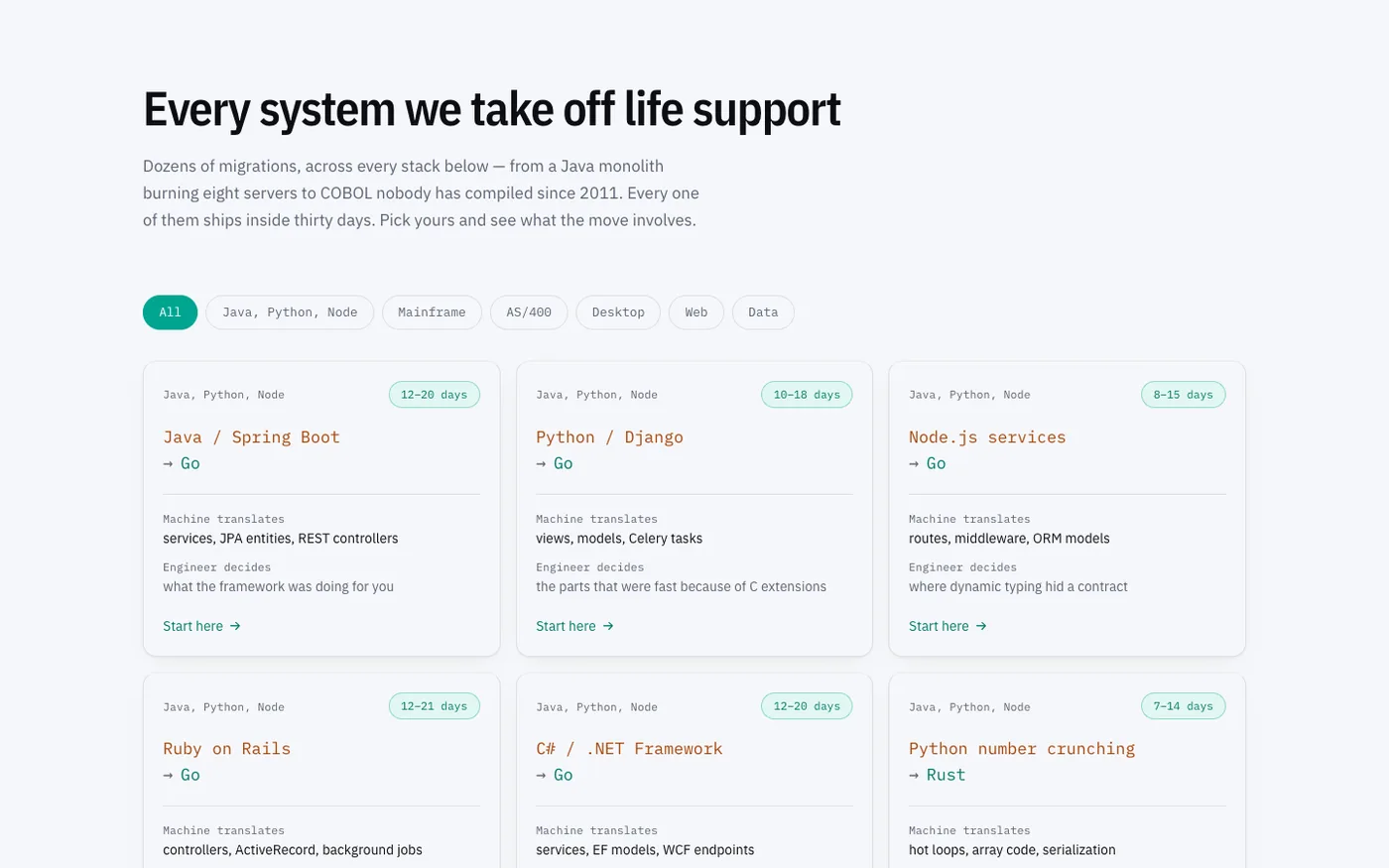Click arrow icon beside Start here in Node.js card
The height and width of the screenshot is (868, 1389).
click(x=981, y=626)
